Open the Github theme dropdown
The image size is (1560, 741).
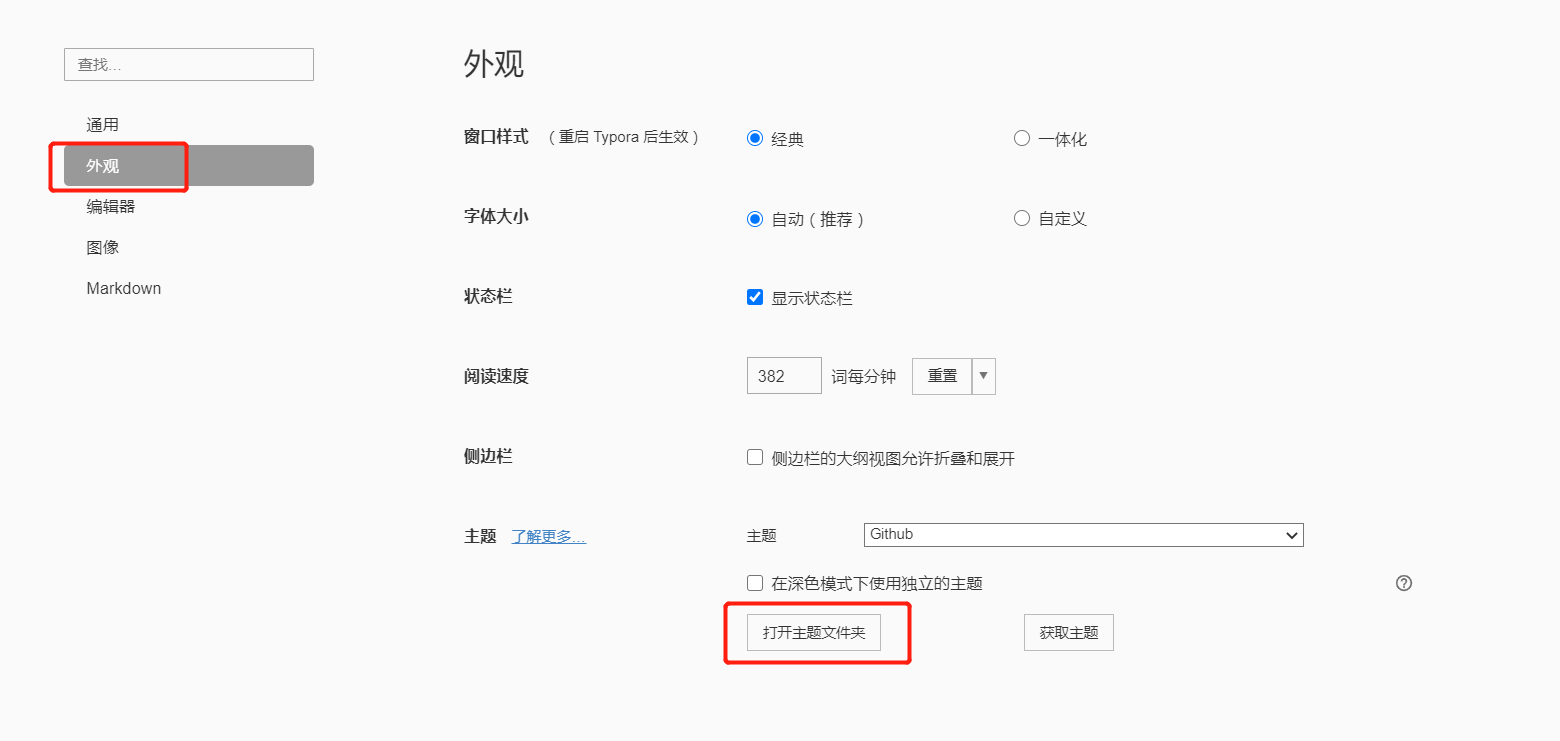tap(1083, 535)
